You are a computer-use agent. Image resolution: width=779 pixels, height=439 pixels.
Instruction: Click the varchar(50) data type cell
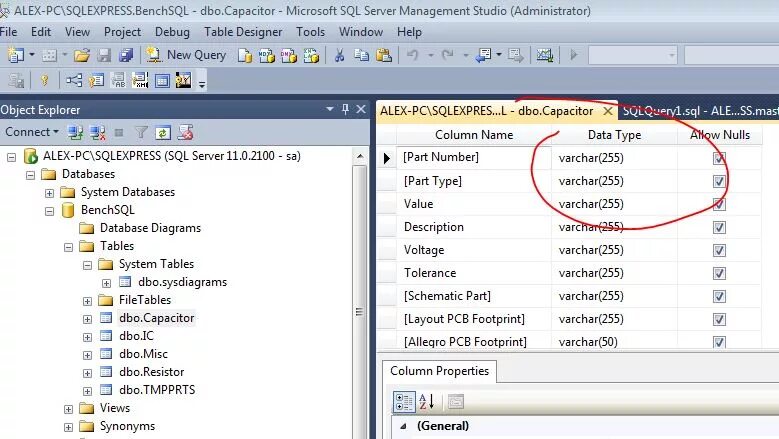tap(614, 342)
